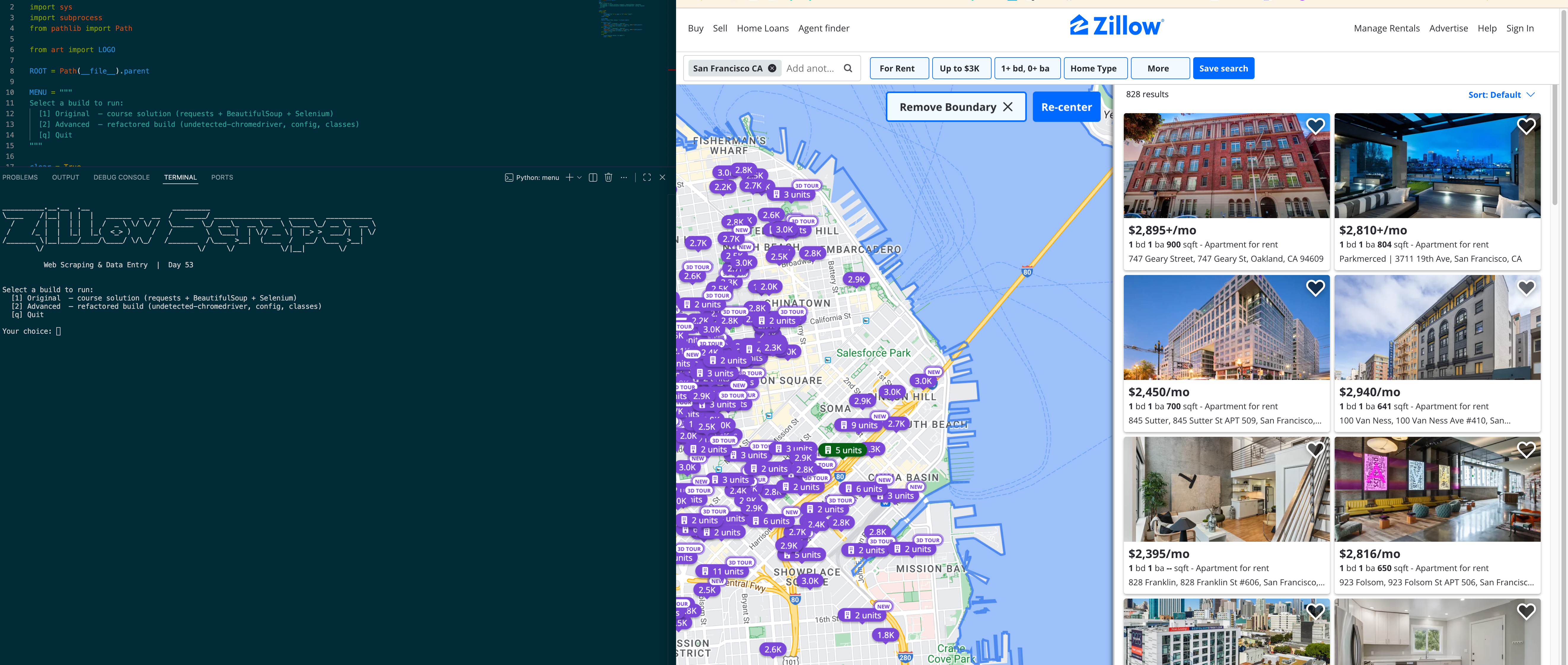This screenshot has width=1568, height=665.
Task: Click the Add another location input field
Action: coord(810,68)
